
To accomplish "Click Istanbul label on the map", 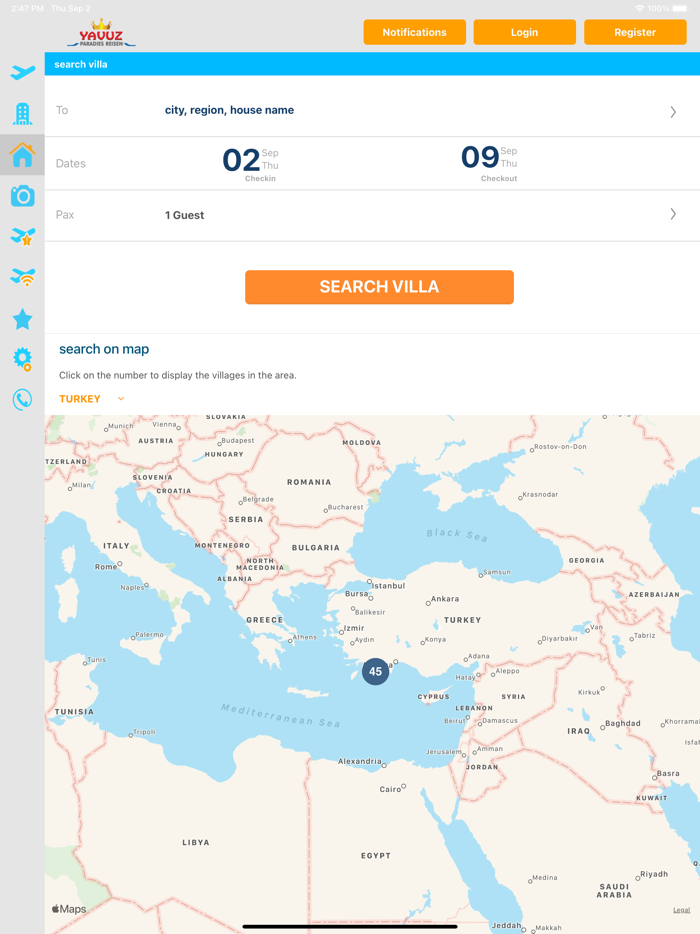I will (388, 586).
